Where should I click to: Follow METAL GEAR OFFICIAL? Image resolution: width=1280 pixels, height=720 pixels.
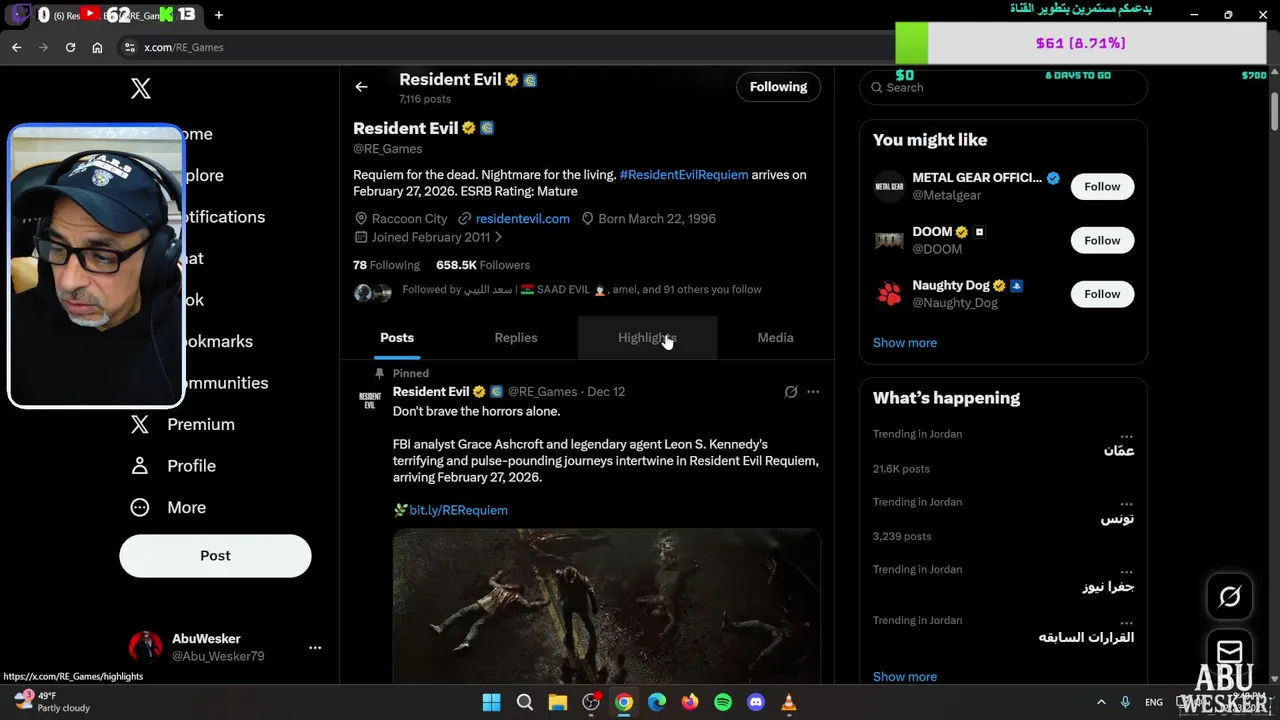click(x=1102, y=186)
